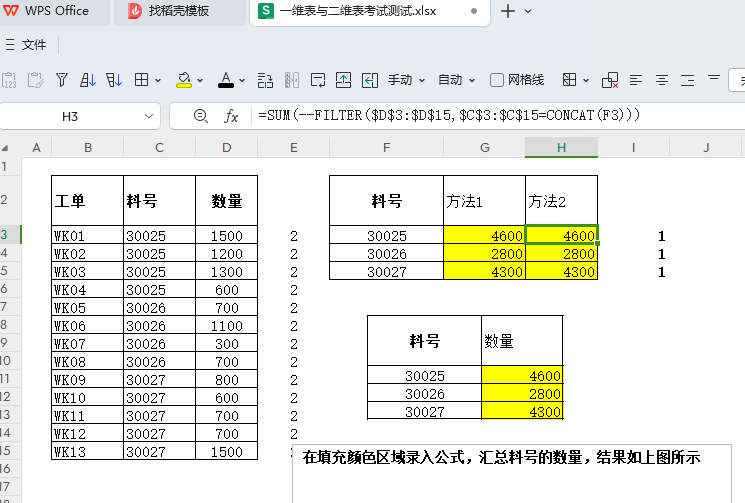The height and width of the screenshot is (503, 745).
Task: Click cell WK13
Action: coord(87,452)
